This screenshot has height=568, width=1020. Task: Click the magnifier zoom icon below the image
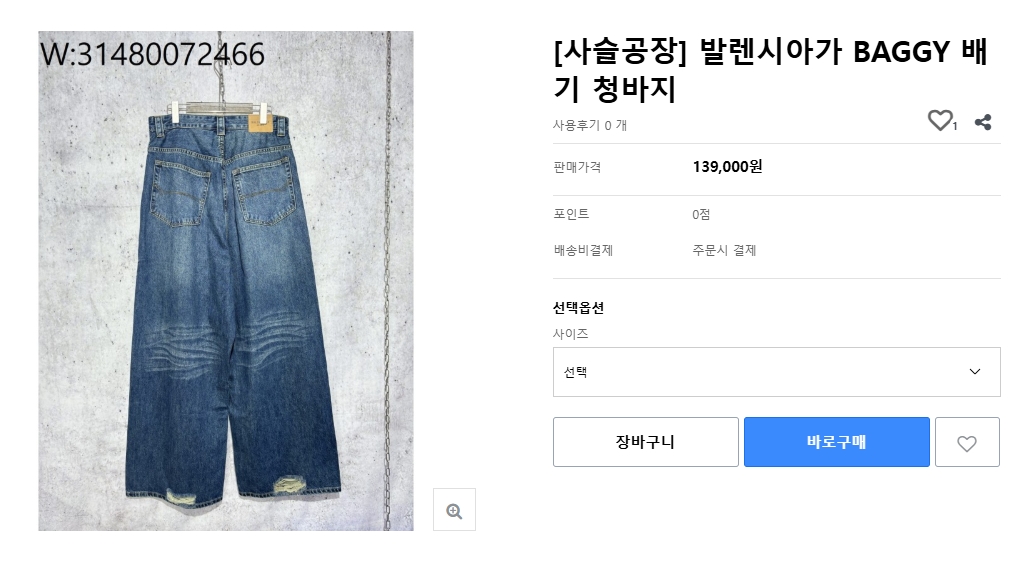454,510
